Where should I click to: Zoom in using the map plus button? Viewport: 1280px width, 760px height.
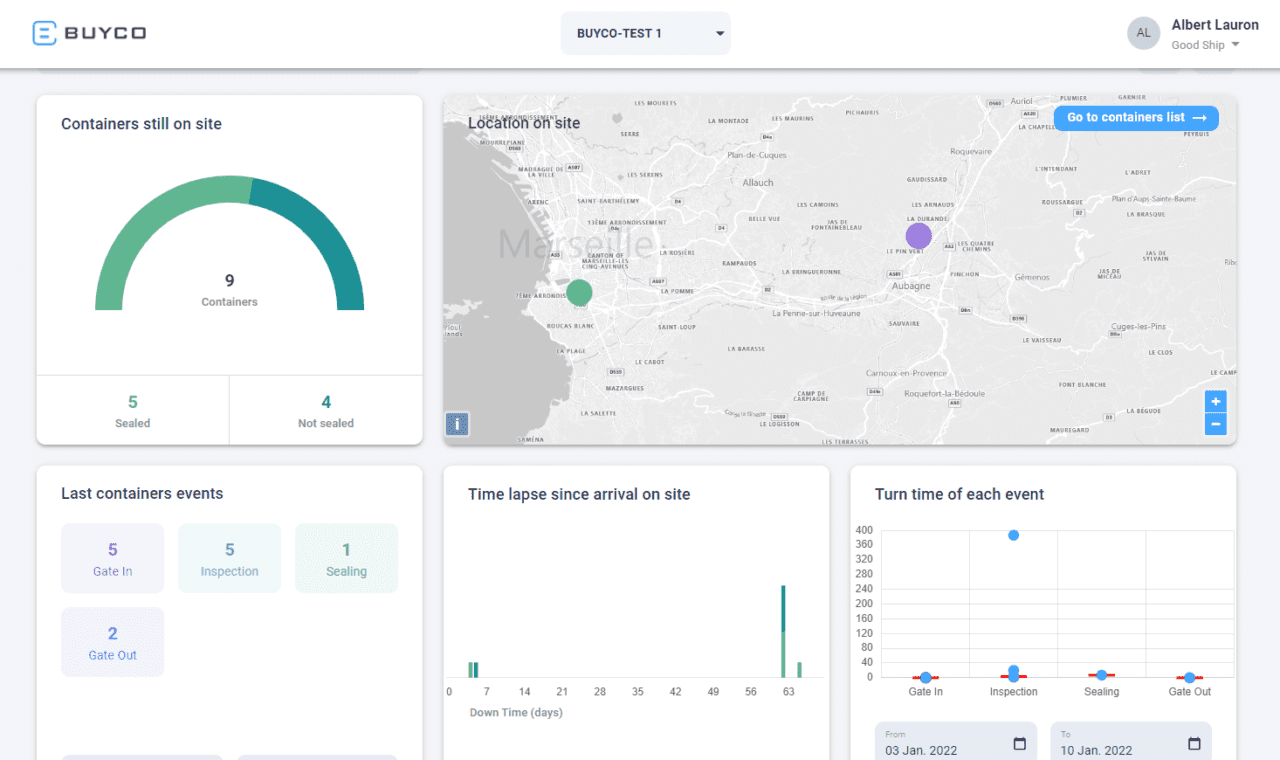pos(1215,401)
